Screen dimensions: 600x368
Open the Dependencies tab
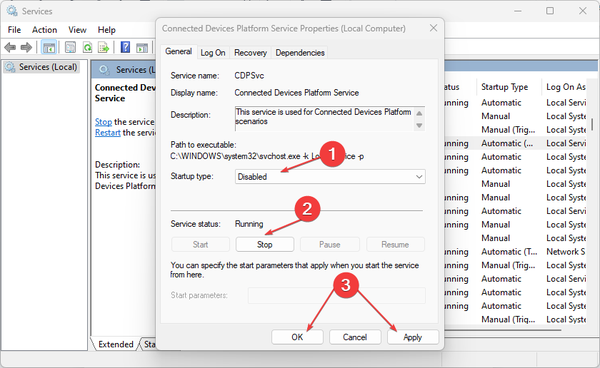(300, 52)
